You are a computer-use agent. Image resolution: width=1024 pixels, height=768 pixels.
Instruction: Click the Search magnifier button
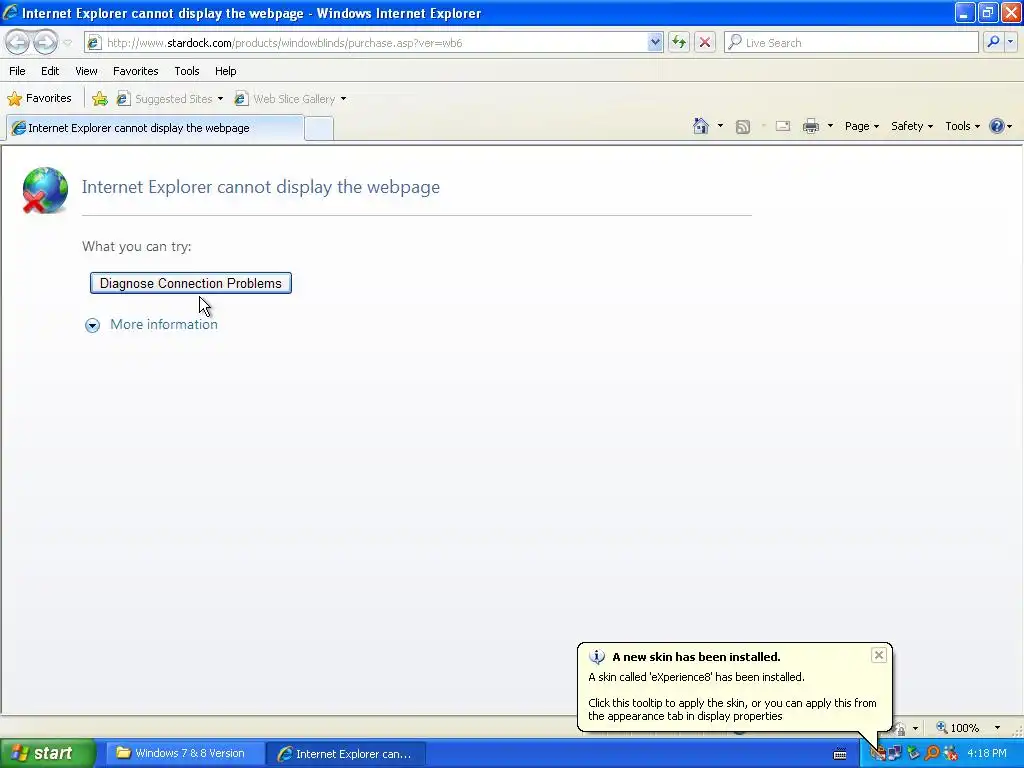click(993, 42)
